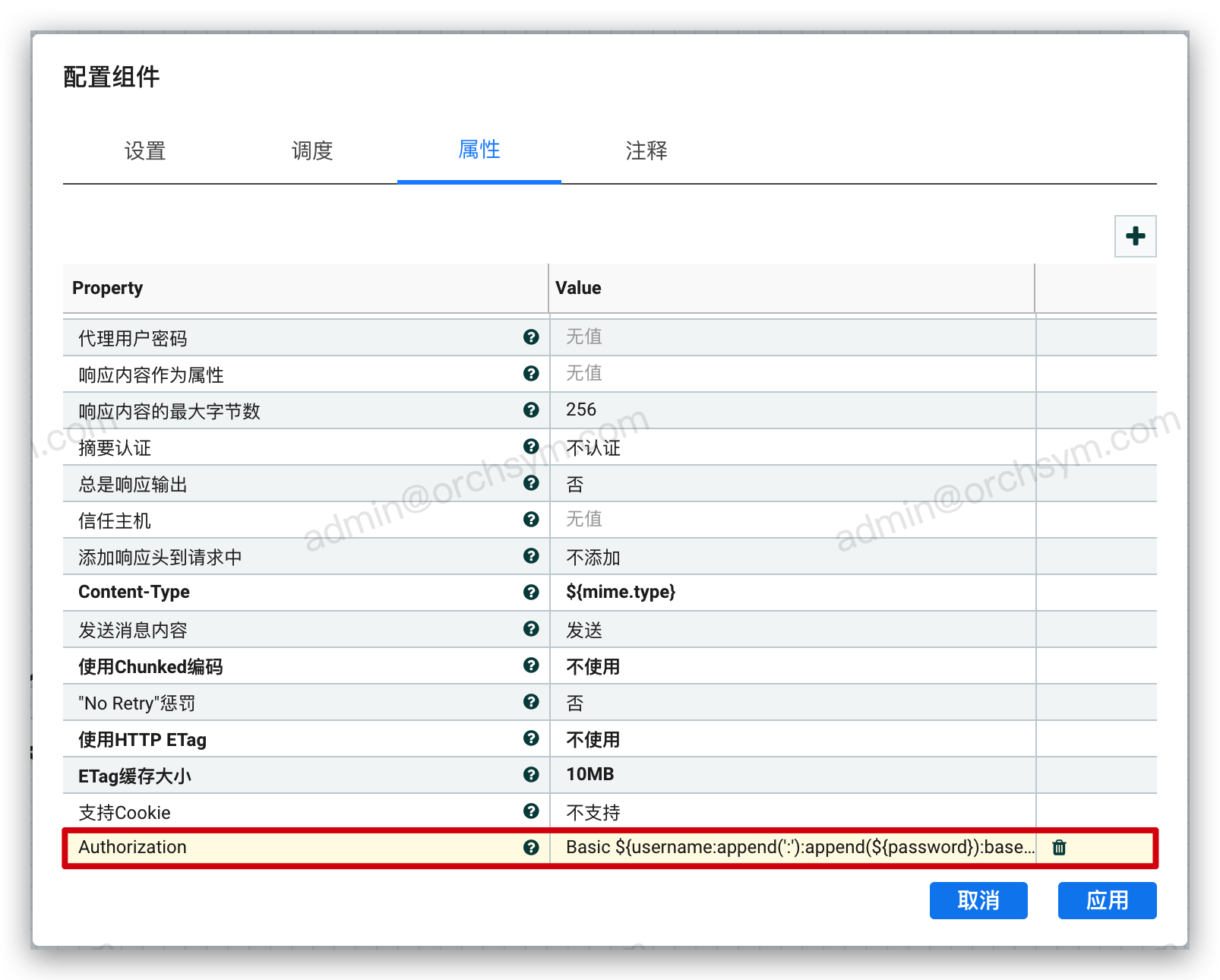Open the 调度 tab
This screenshot has height=980, width=1220.
tap(312, 151)
